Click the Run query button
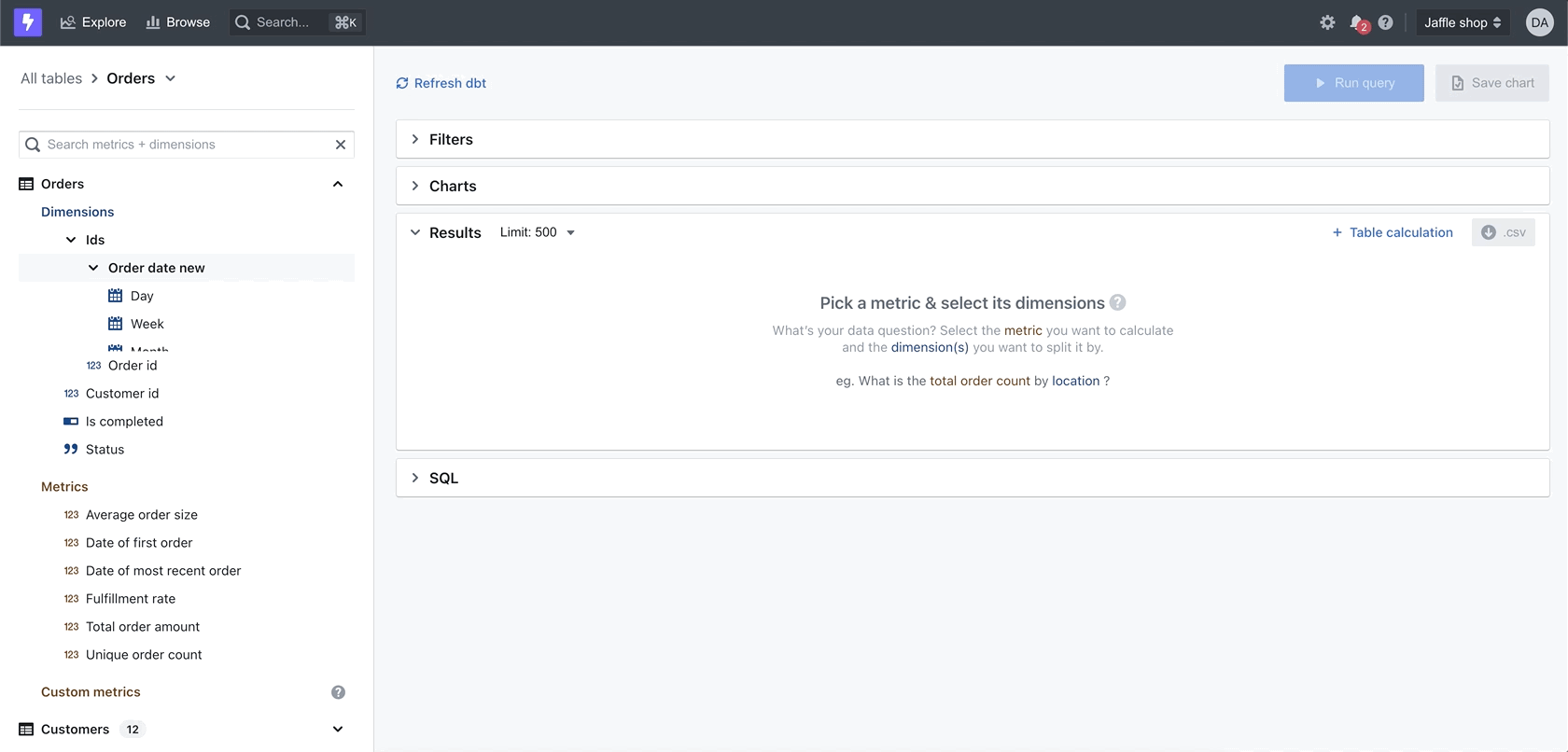 click(x=1353, y=83)
